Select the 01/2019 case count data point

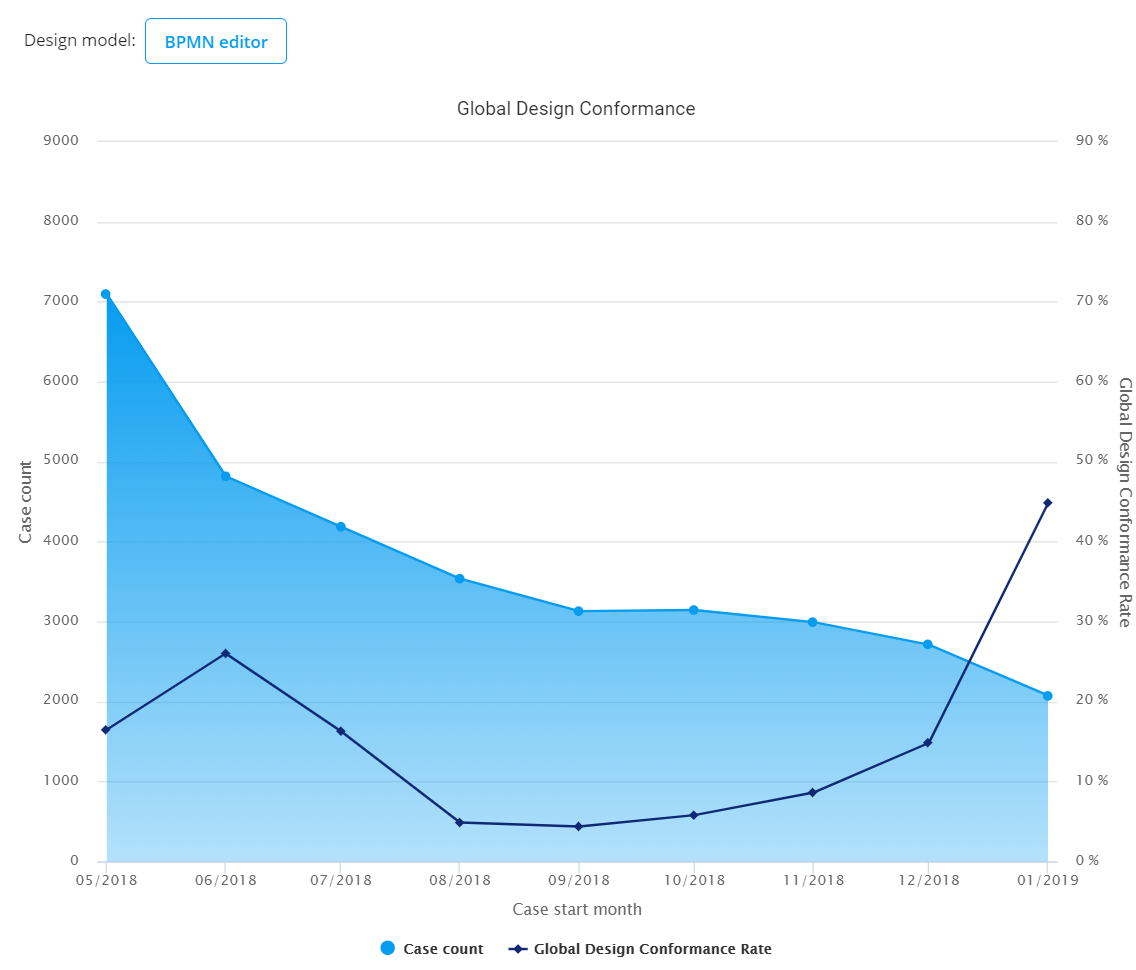[x=1047, y=696]
